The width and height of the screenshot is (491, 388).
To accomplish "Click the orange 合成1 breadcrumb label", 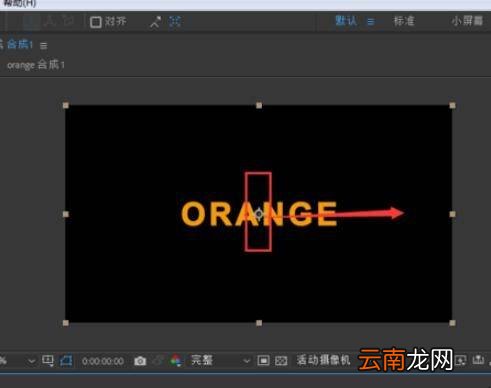I will pos(36,65).
